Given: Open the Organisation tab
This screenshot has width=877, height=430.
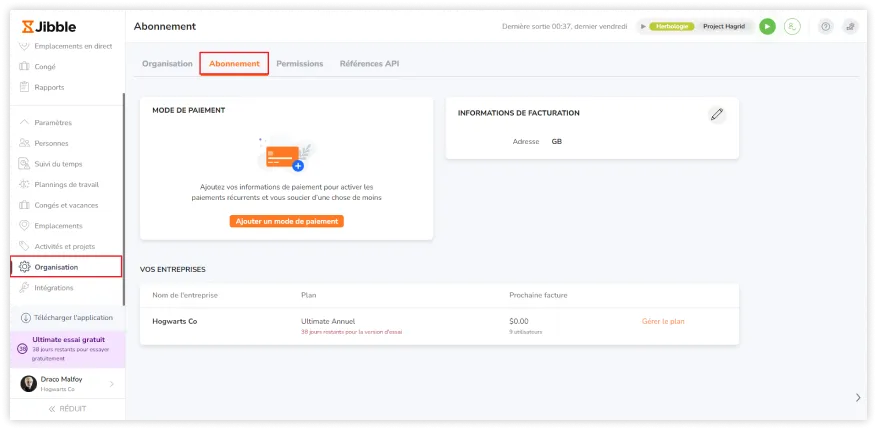Looking at the screenshot, I should [167, 64].
